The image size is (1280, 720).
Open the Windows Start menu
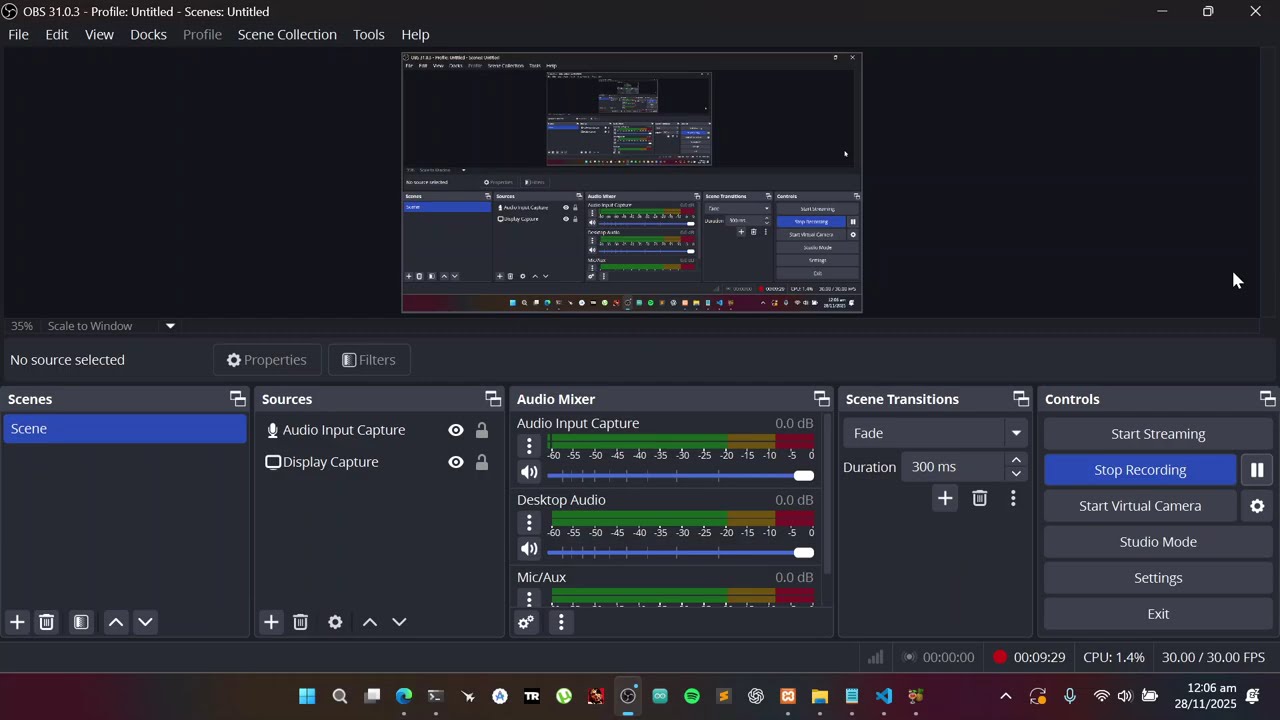[307, 696]
